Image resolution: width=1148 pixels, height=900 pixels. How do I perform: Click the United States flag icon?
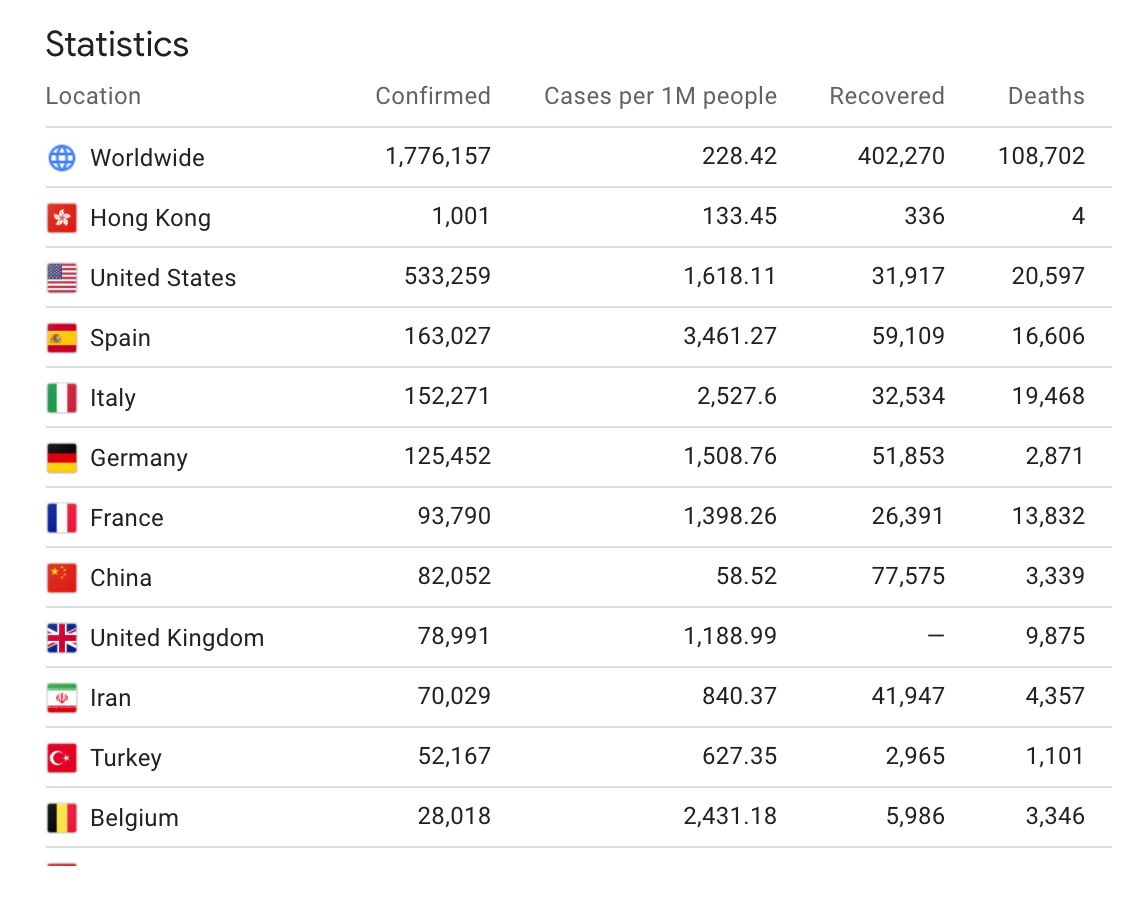tap(62, 278)
